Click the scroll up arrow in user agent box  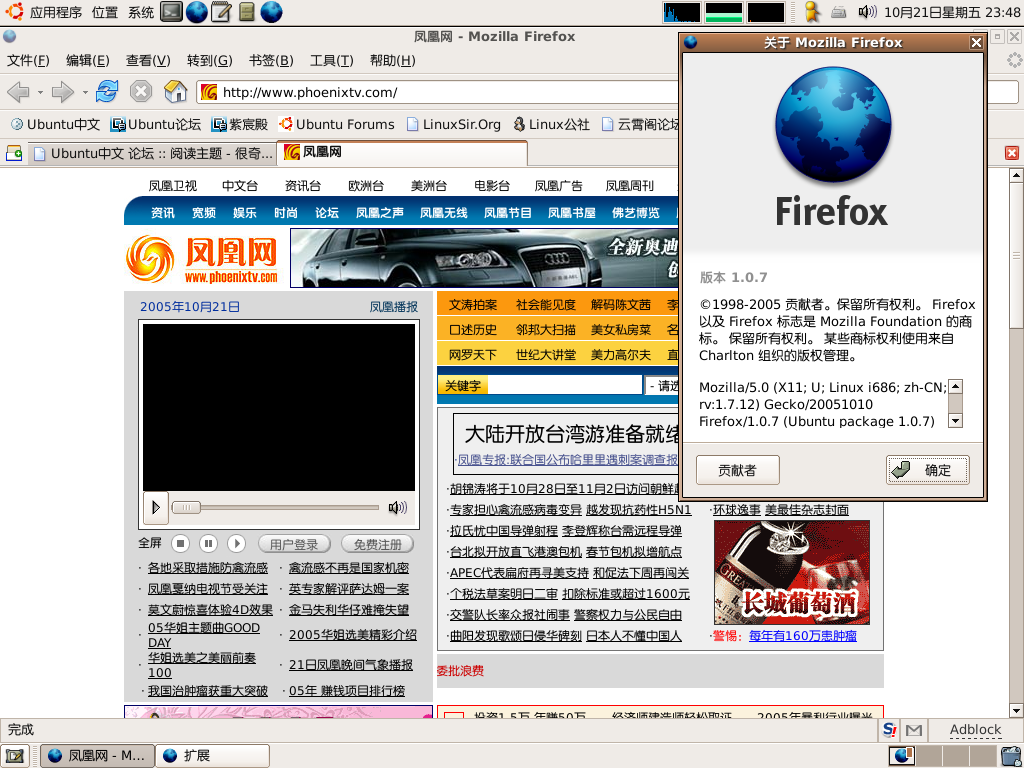tap(955, 387)
